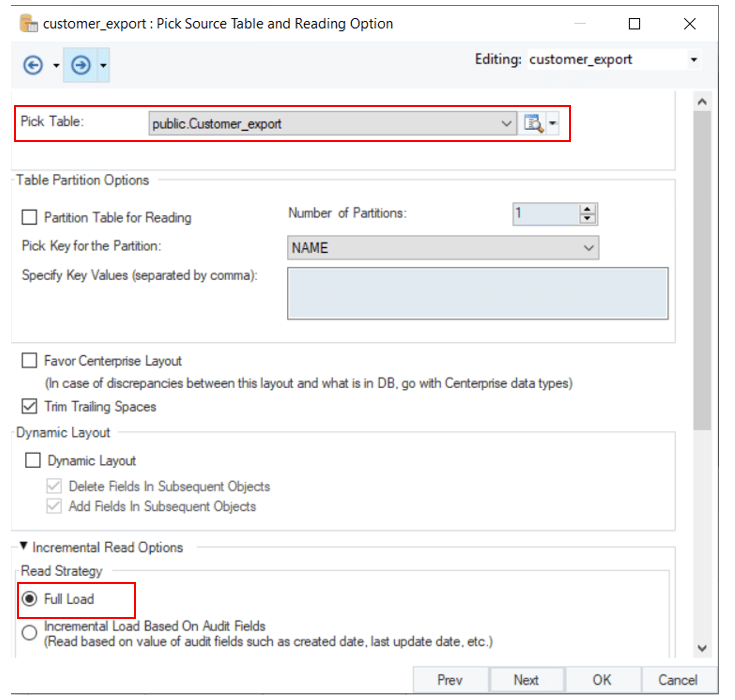The image size is (735, 700).
Task: Open the Pick Key for the Partition dropdown
Action: [443, 248]
